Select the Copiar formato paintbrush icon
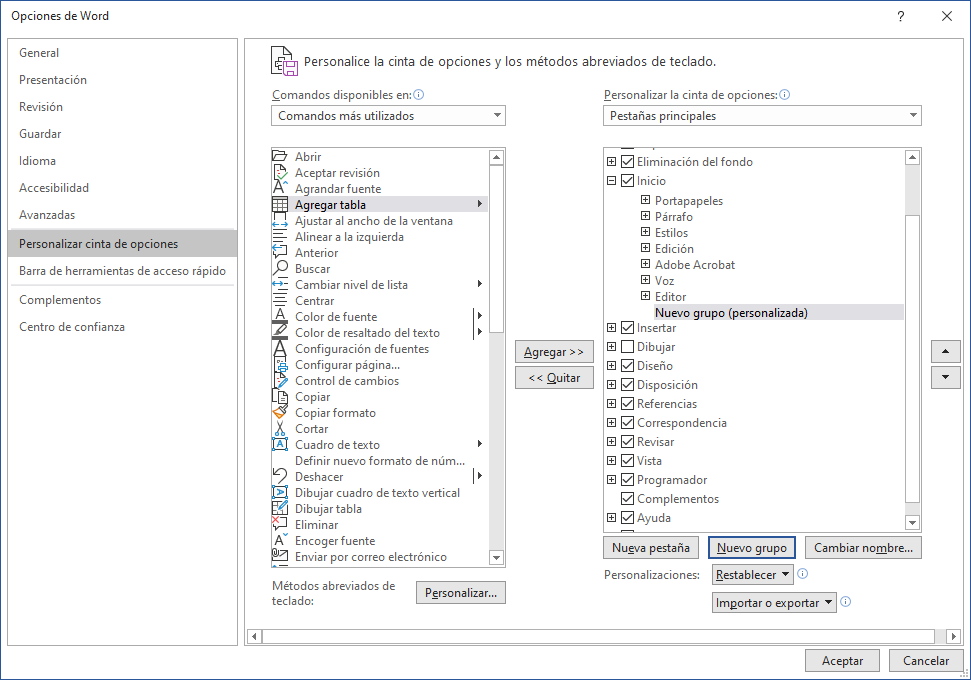The width and height of the screenshot is (971, 680). click(x=280, y=413)
